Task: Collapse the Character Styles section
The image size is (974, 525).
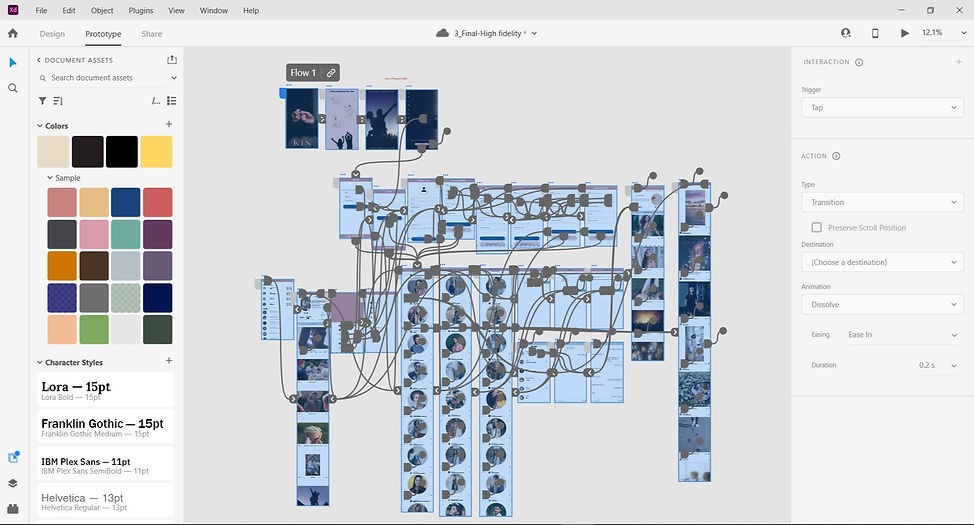Action: pyautogui.click(x=40, y=362)
